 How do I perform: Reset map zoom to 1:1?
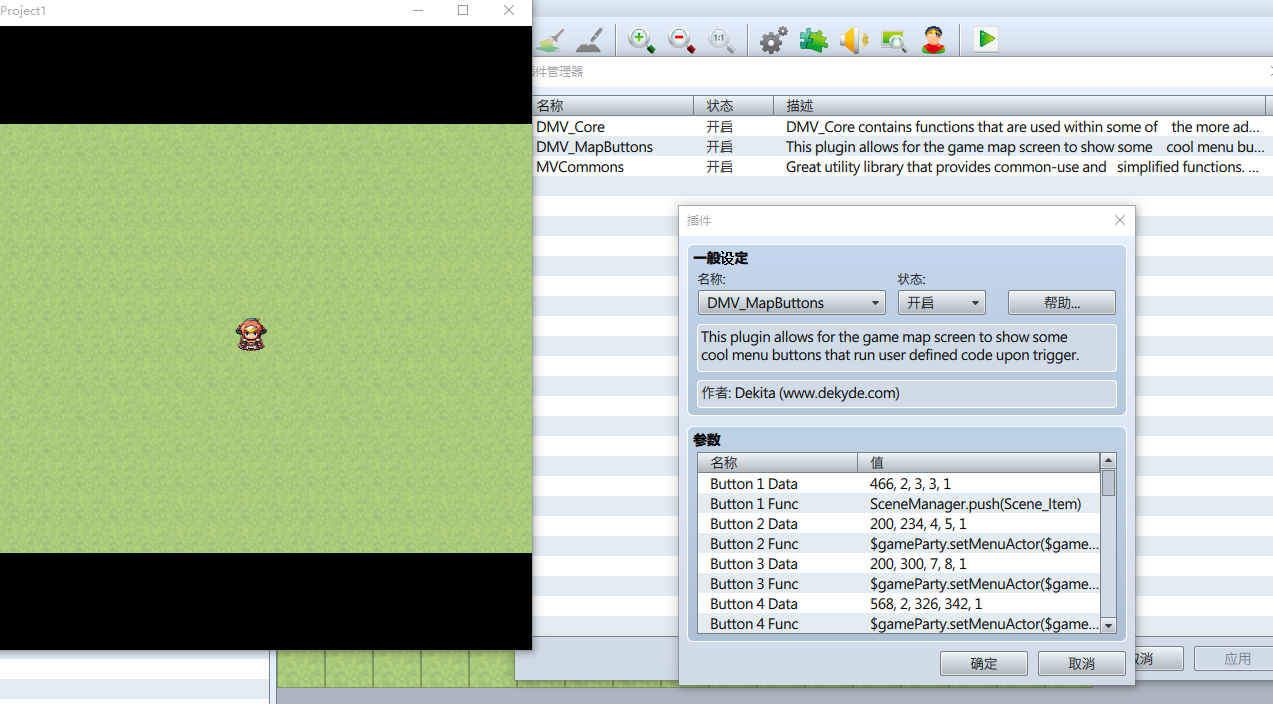(x=722, y=40)
